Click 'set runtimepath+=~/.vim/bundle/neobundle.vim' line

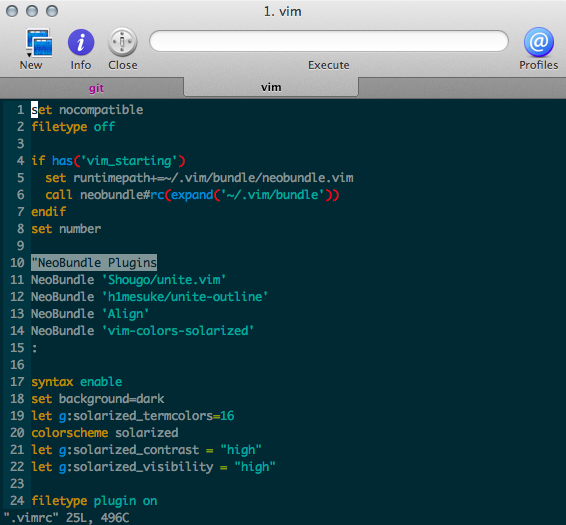pyautogui.click(x=199, y=178)
